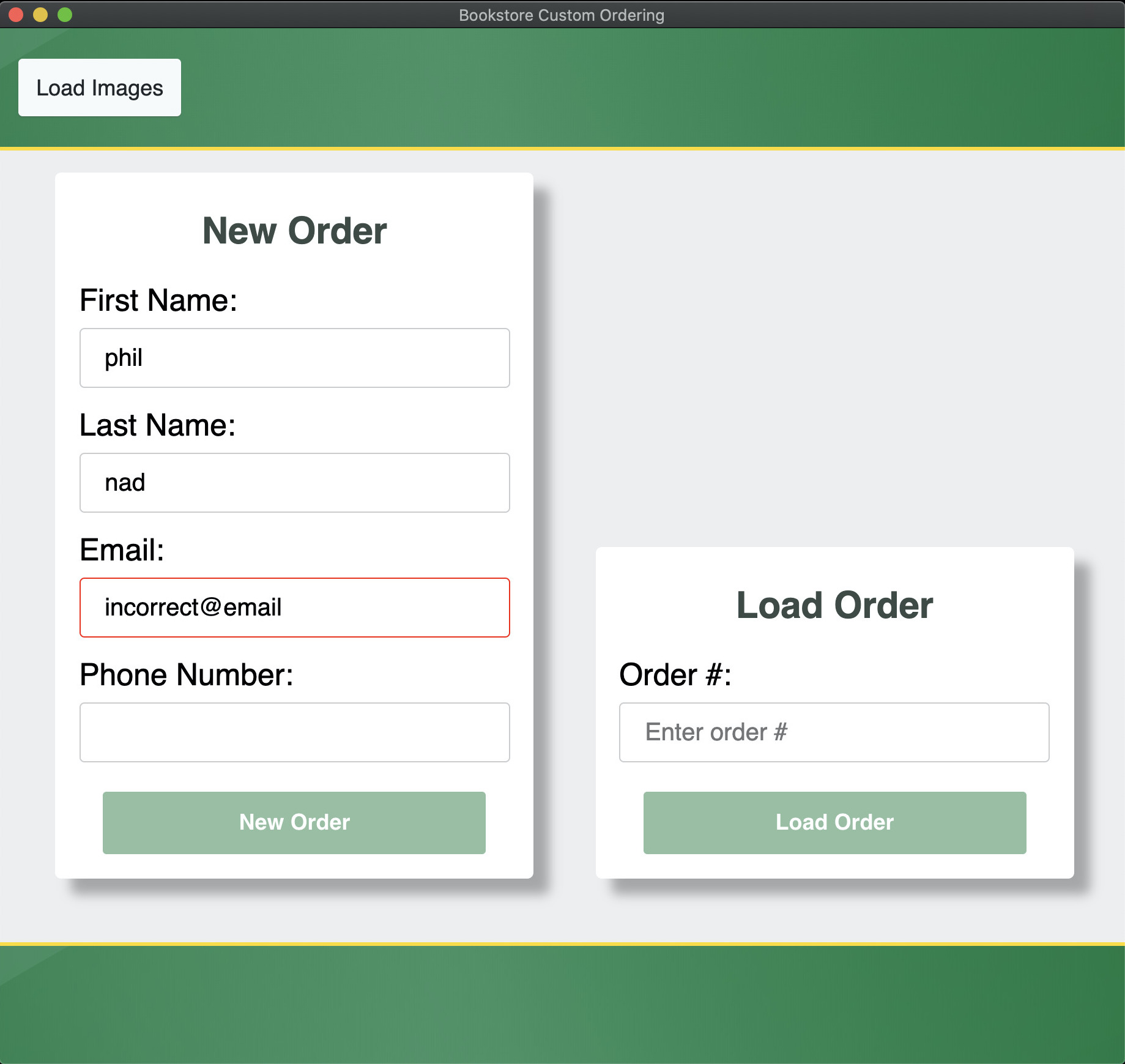The width and height of the screenshot is (1125, 1064).
Task: Click the New Order card heading
Action: point(294,231)
